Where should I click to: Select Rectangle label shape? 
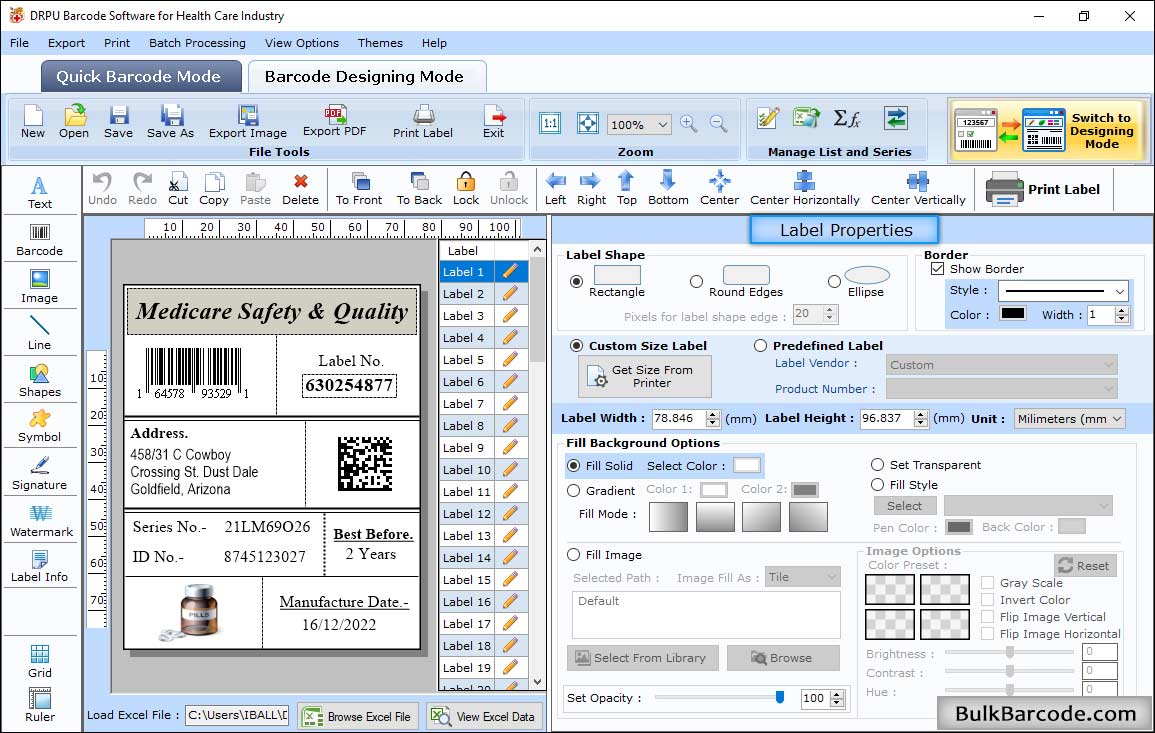[576, 281]
